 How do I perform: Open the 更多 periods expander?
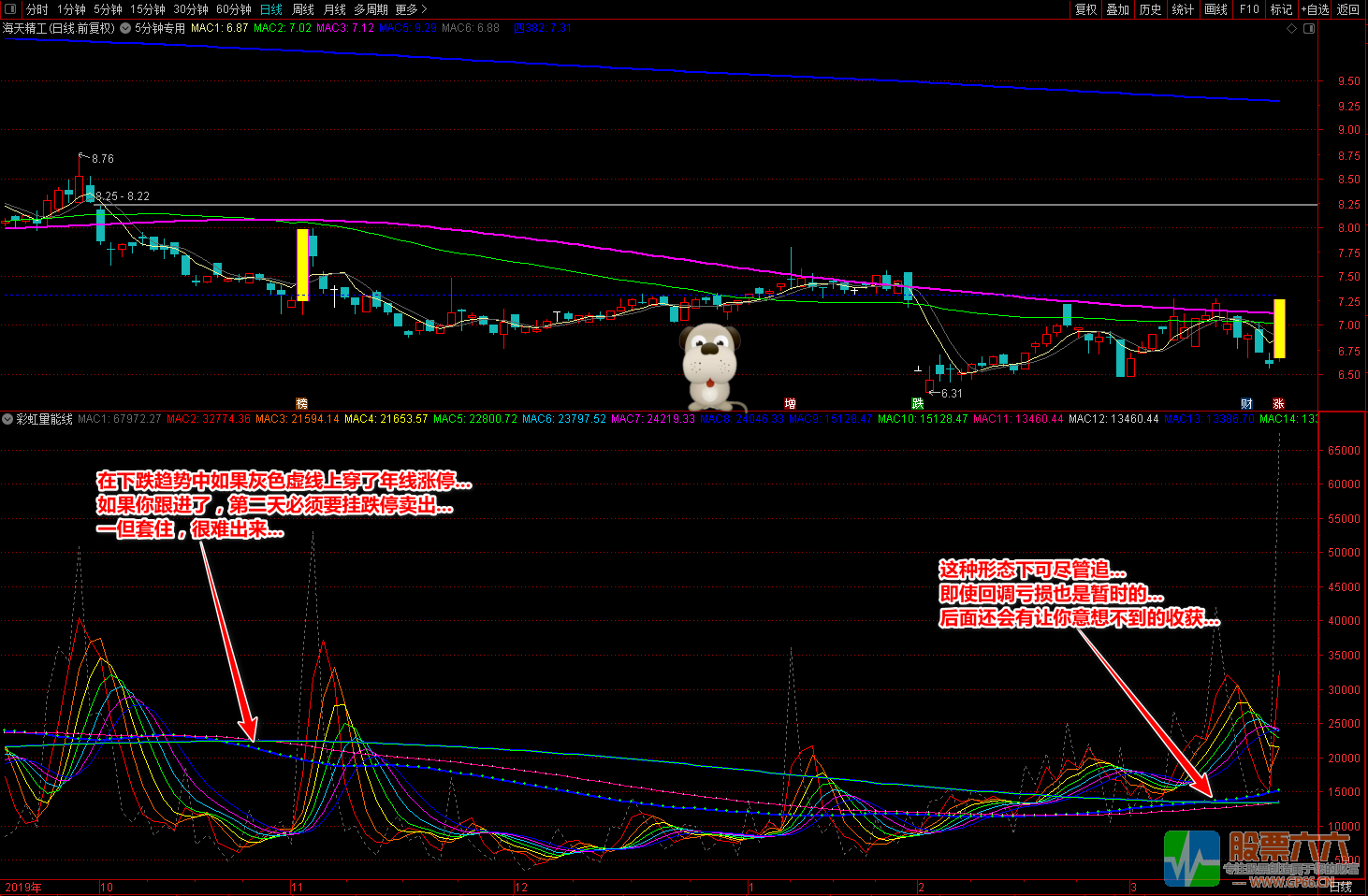[411, 9]
